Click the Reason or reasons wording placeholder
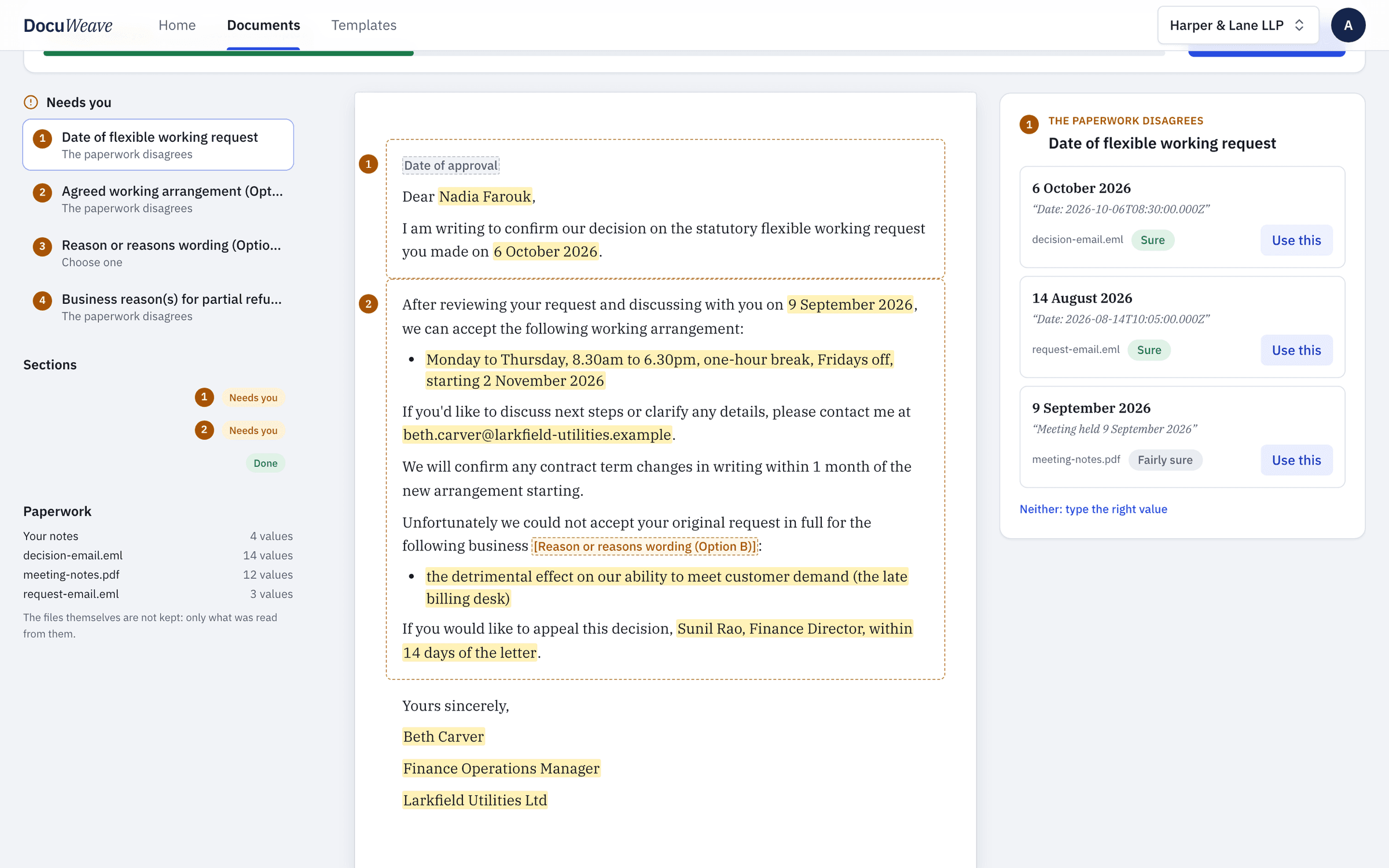 click(644, 546)
